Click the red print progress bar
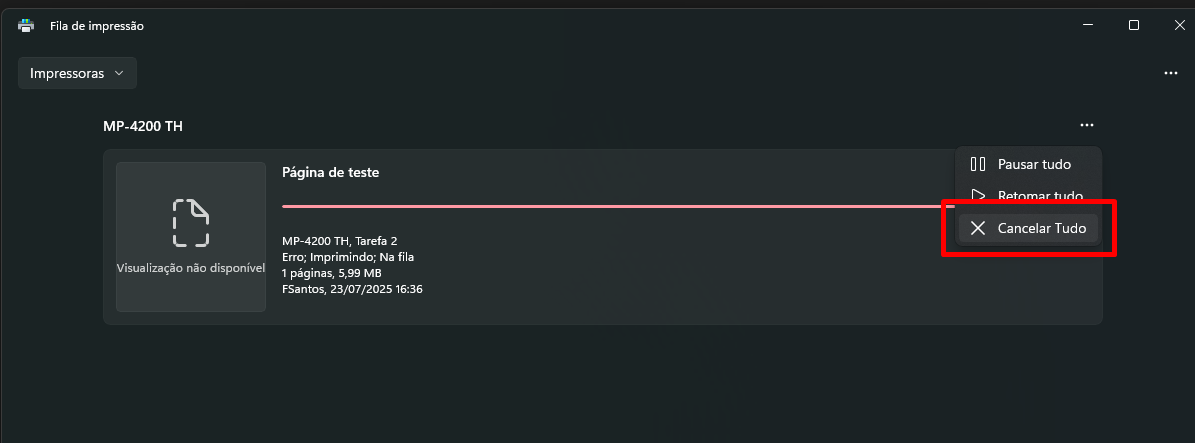 pyautogui.click(x=617, y=206)
